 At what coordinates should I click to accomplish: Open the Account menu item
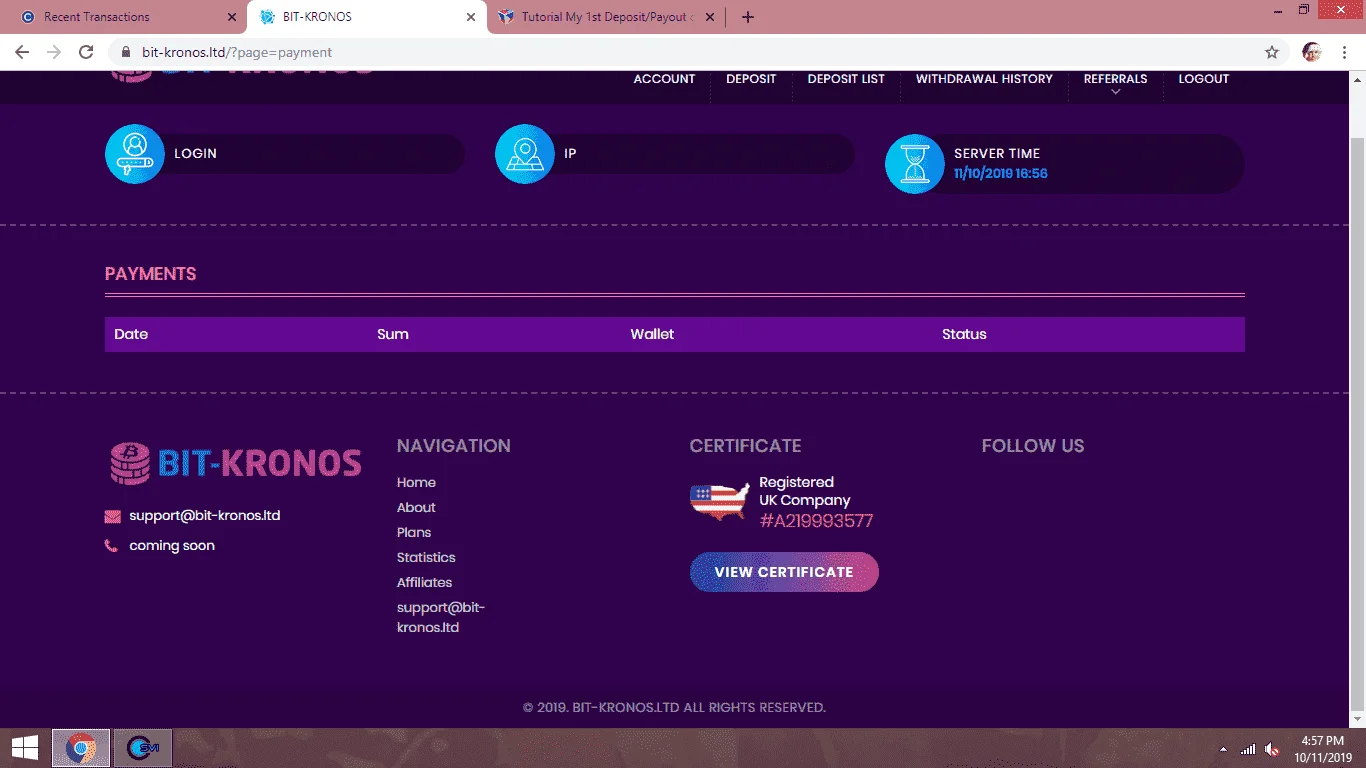pyautogui.click(x=664, y=79)
